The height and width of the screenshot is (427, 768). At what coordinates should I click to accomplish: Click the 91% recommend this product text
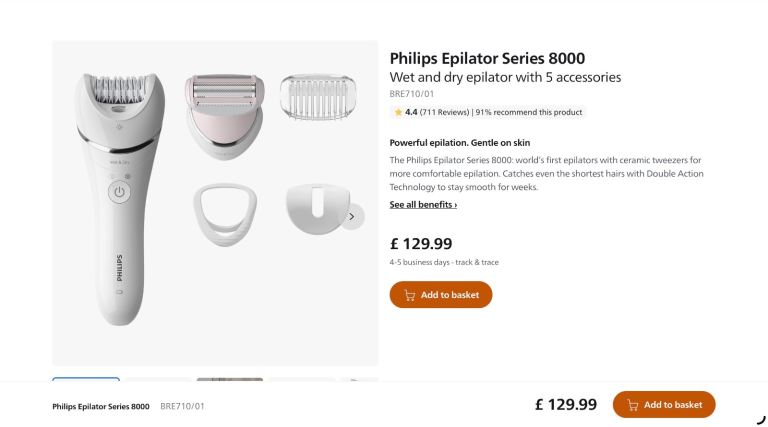[529, 112]
